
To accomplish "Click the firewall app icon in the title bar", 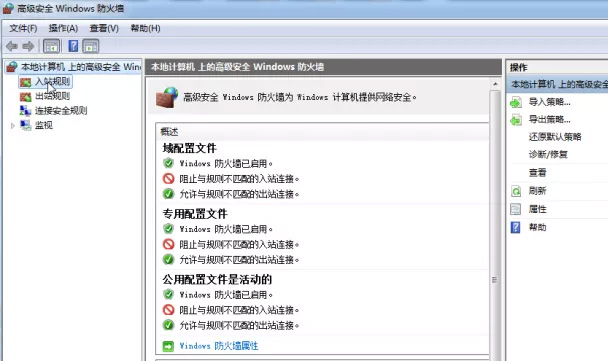I will tap(8, 8).
